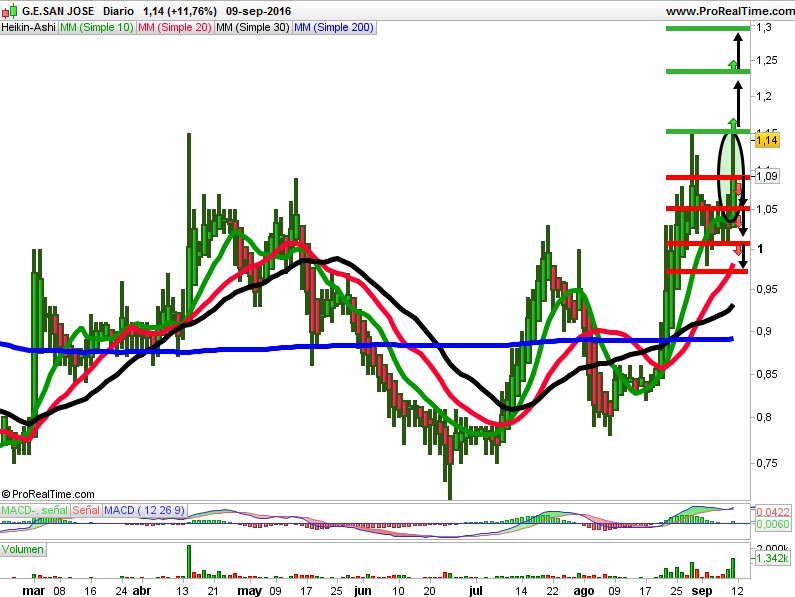Click the 0,0422 MACD value label
This screenshot has height=597, width=795.
tap(773, 511)
